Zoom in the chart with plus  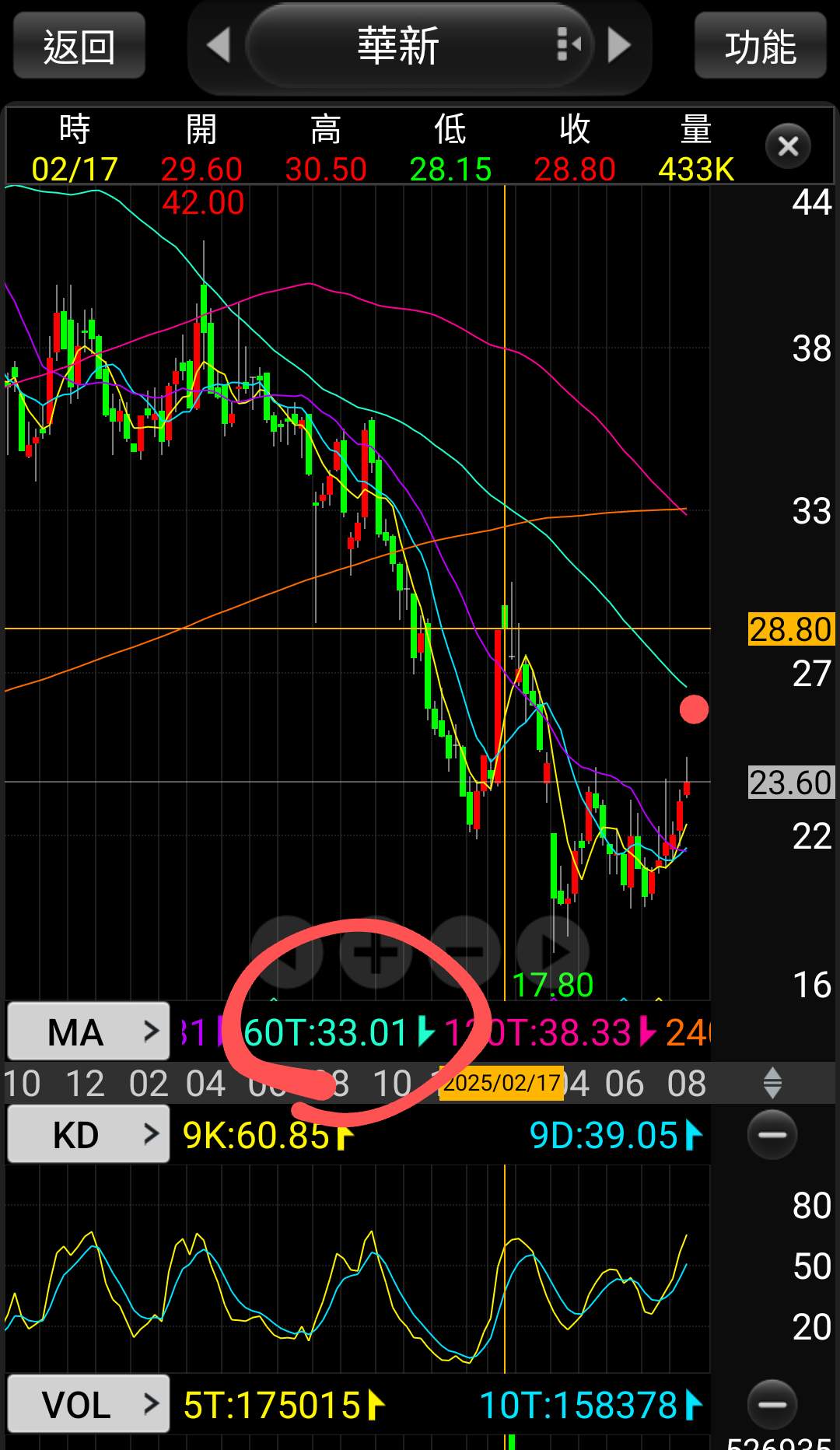(376, 952)
